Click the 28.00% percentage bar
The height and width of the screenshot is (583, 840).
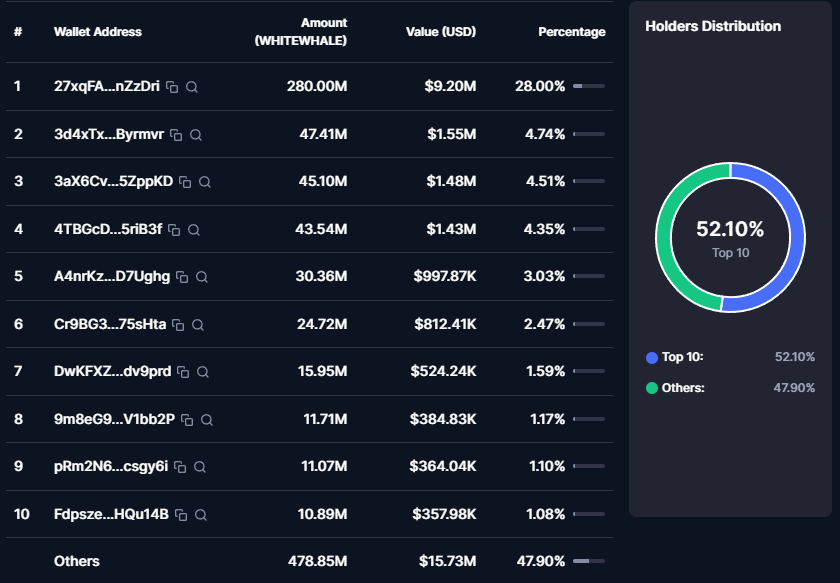(589, 86)
